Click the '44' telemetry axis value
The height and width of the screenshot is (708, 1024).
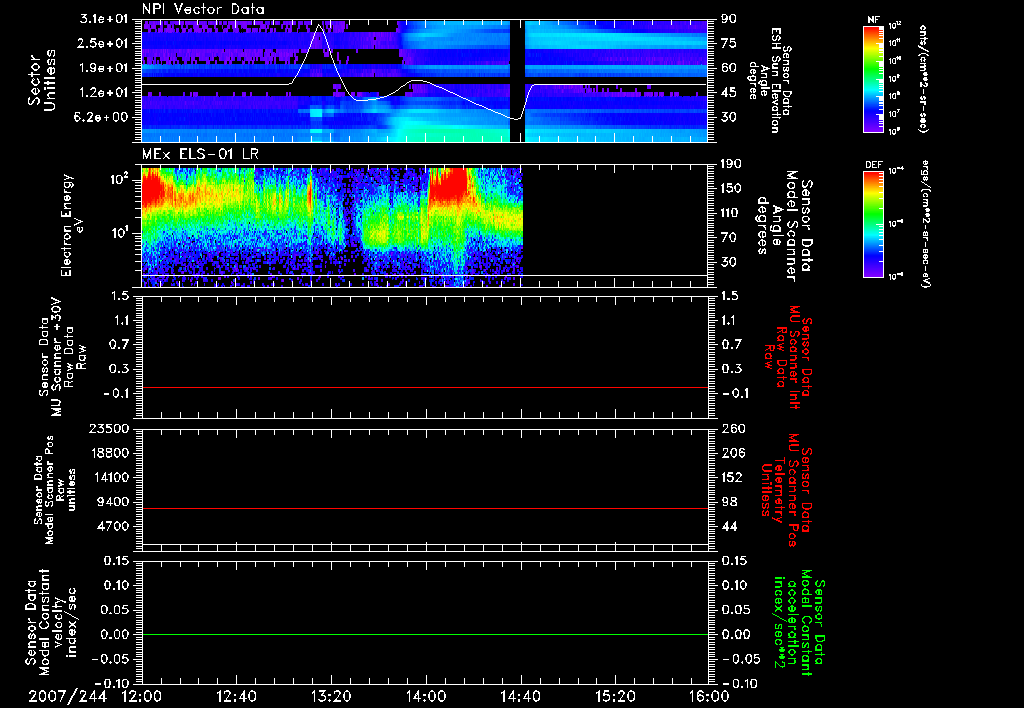click(729, 526)
